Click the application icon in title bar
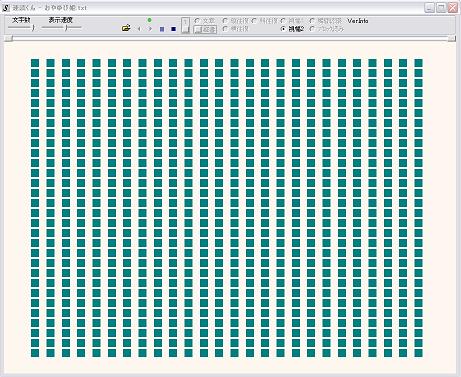This screenshot has width=461, height=377. click(6, 7)
